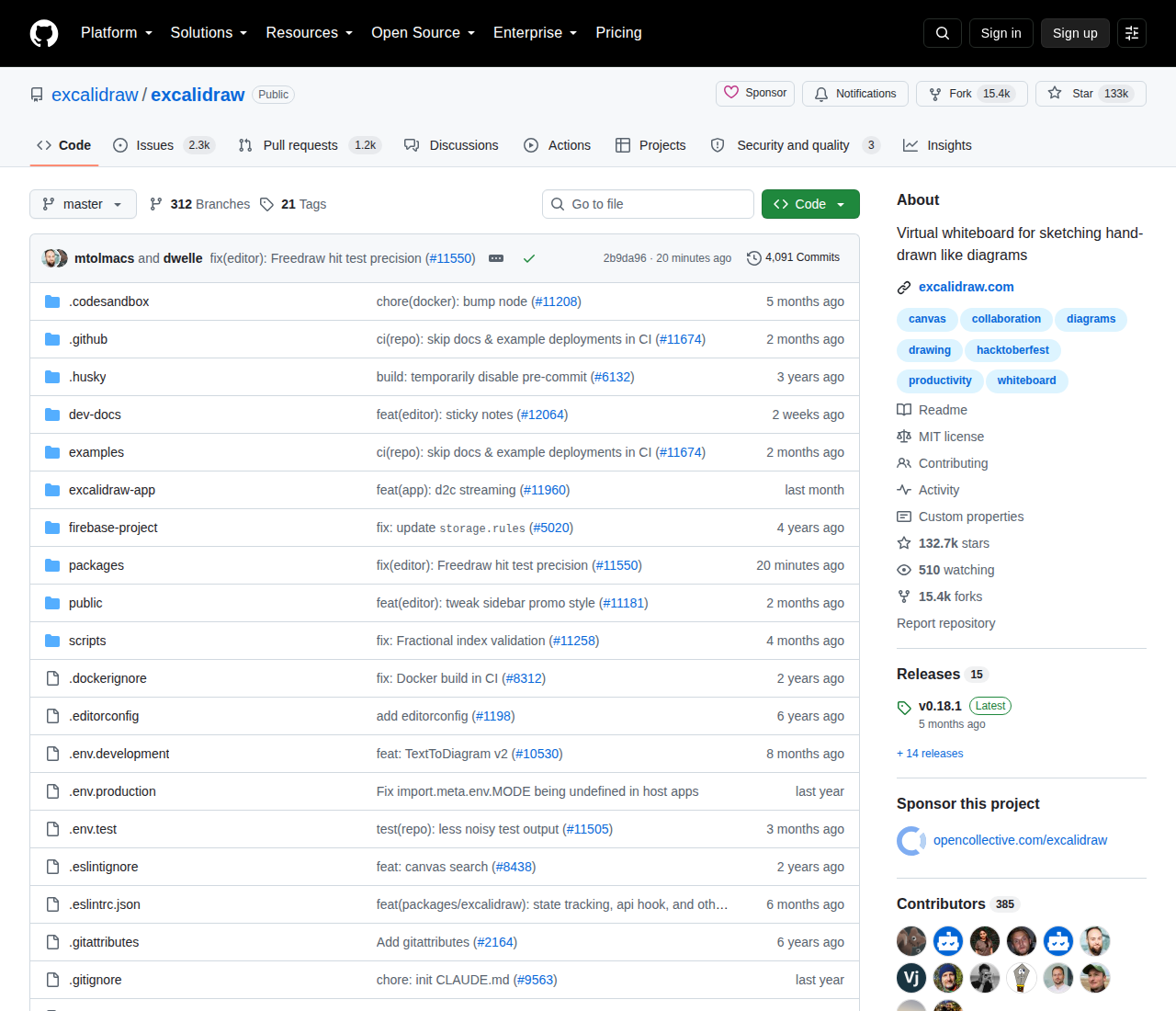The height and width of the screenshot is (1011, 1176).
Task: Click the Sponsor heart button
Action: [x=755, y=93]
